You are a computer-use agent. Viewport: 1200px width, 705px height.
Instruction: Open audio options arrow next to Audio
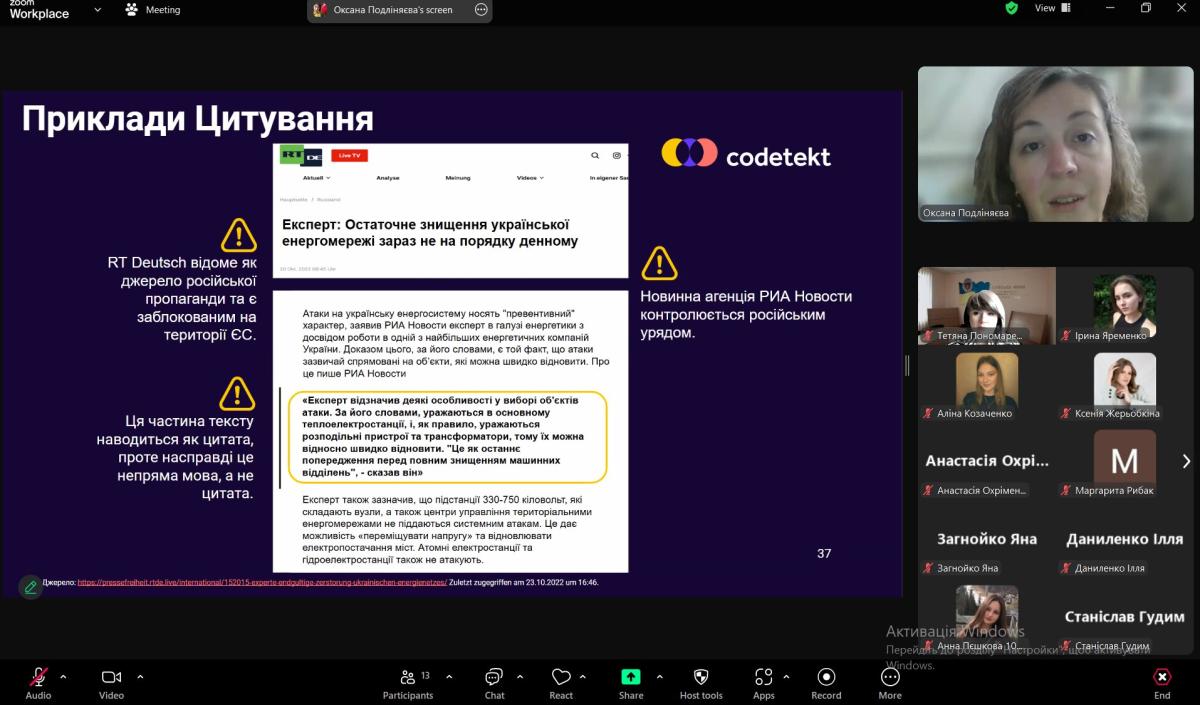point(63,676)
